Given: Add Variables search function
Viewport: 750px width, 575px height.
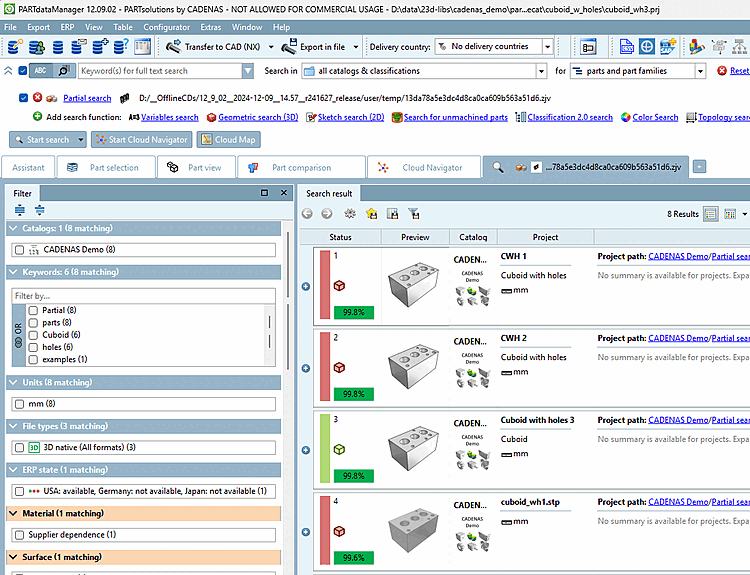Looking at the screenshot, I should coord(169,117).
